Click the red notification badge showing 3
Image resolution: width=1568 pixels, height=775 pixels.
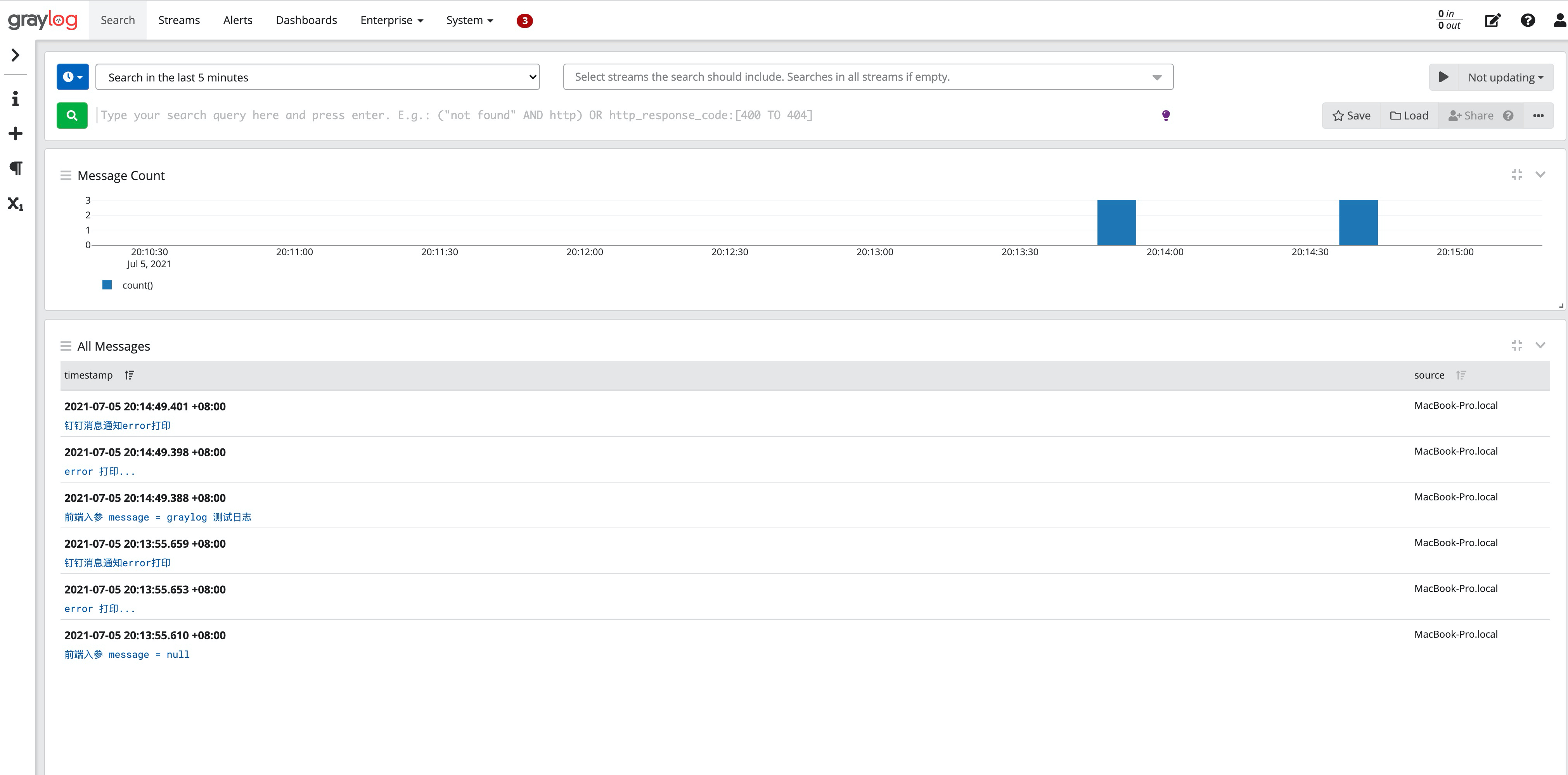pos(524,21)
